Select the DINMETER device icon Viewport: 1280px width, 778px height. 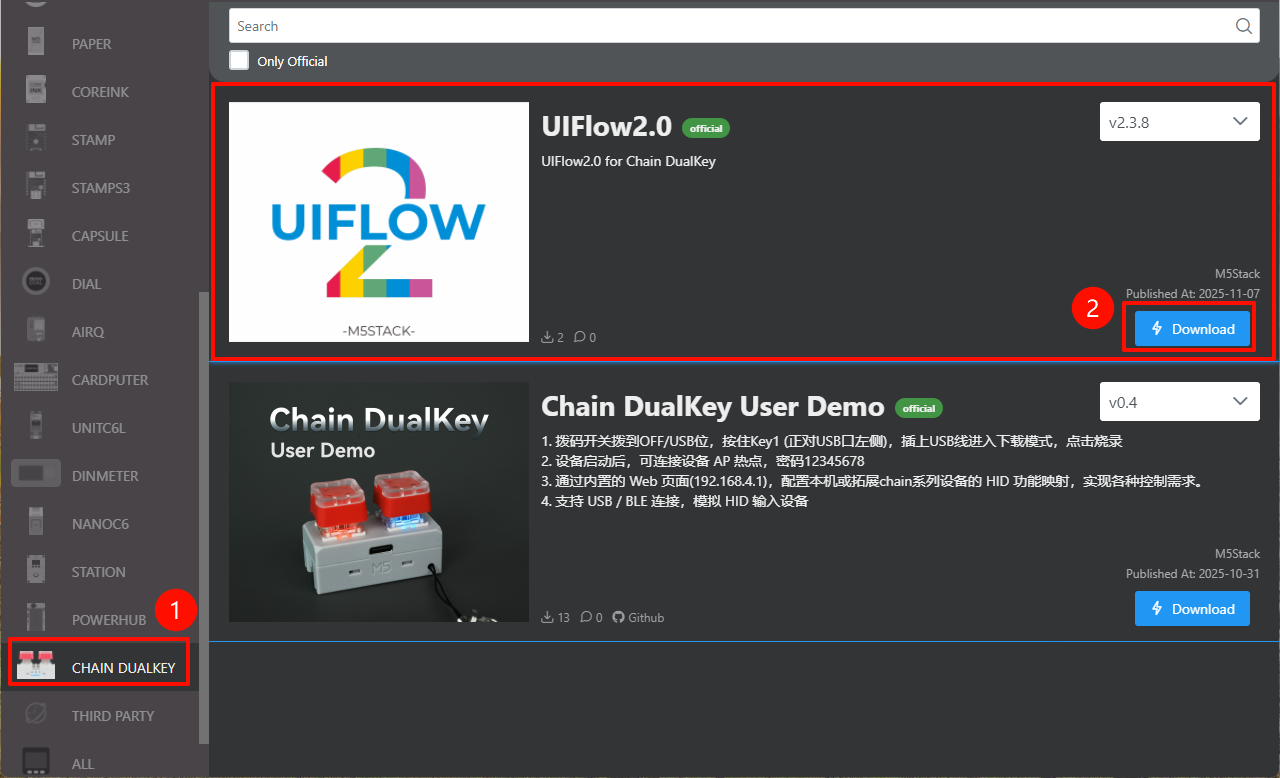point(36,476)
